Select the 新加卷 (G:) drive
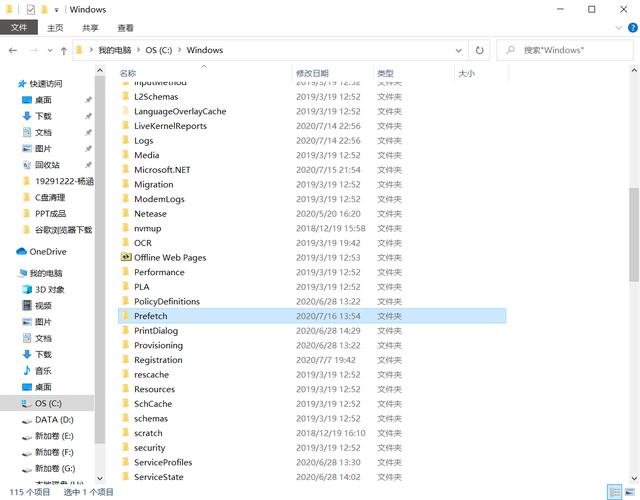Screen dimensions: 640x500 tap(55, 469)
